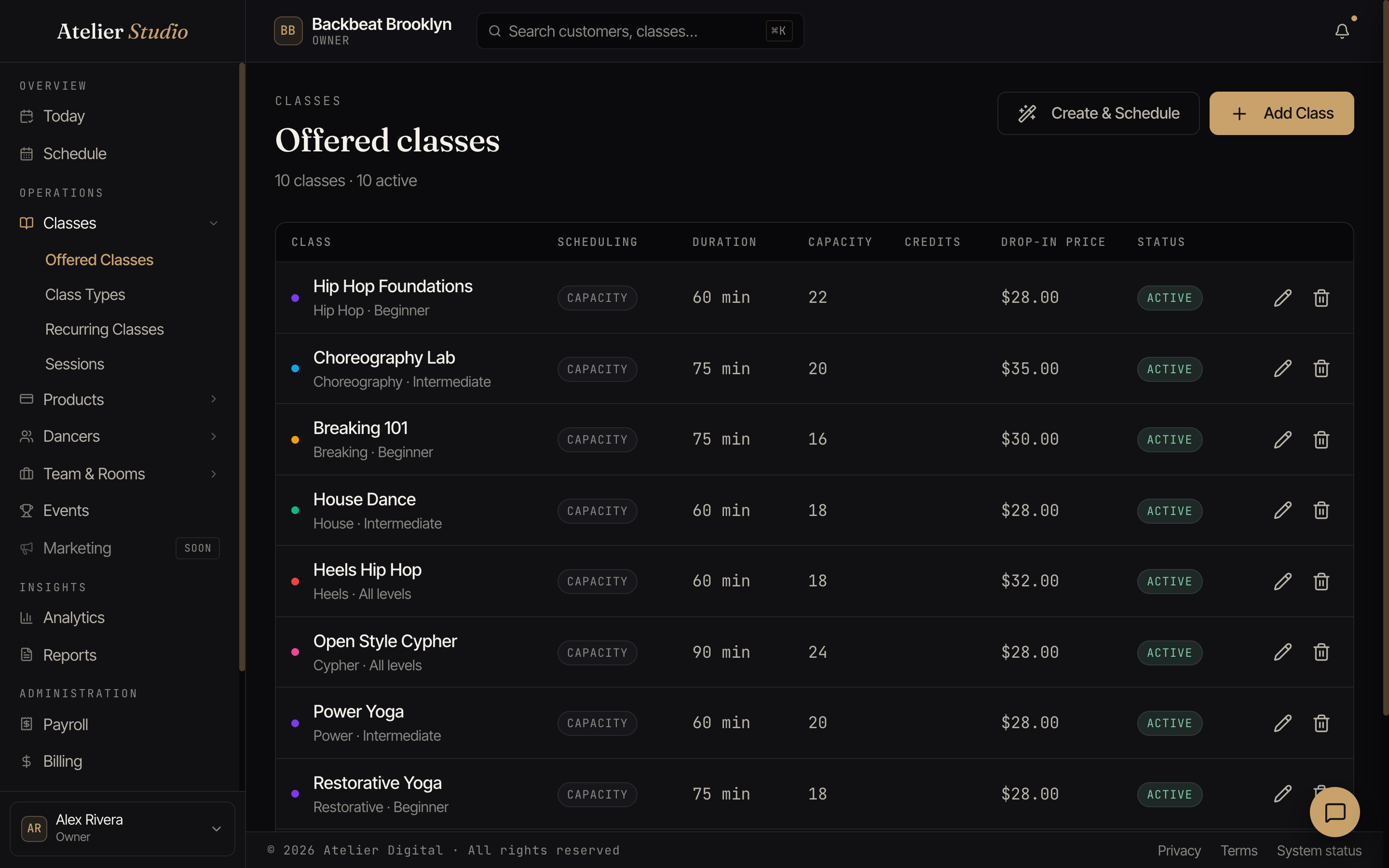The width and height of the screenshot is (1389, 868).
Task: Click the Create & Schedule button
Action: pyautogui.click(x=1098, y=113)
